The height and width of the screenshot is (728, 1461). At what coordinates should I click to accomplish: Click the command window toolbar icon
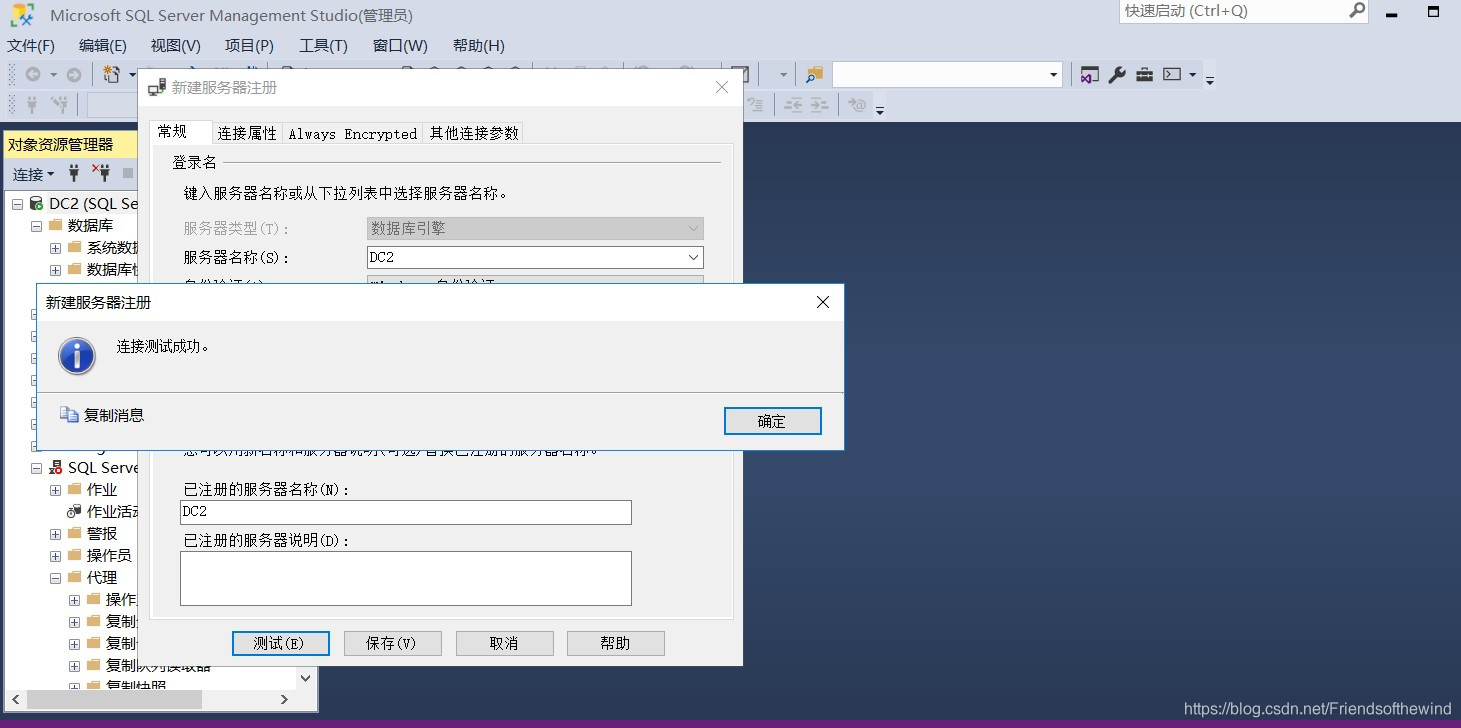tap(1172, 75)
